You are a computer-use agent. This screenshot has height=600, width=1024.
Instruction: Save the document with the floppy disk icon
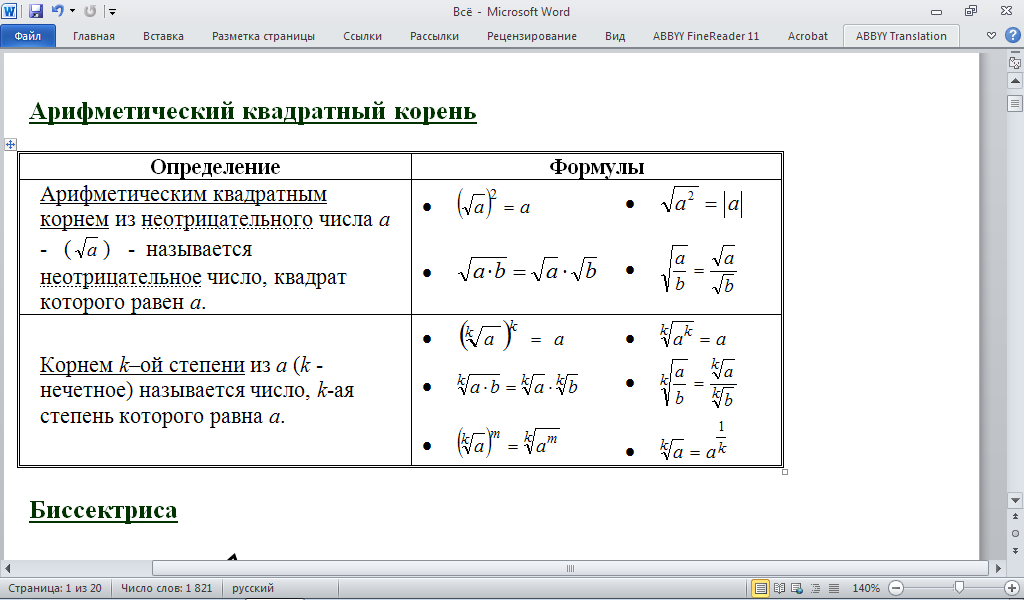(35, 11)
